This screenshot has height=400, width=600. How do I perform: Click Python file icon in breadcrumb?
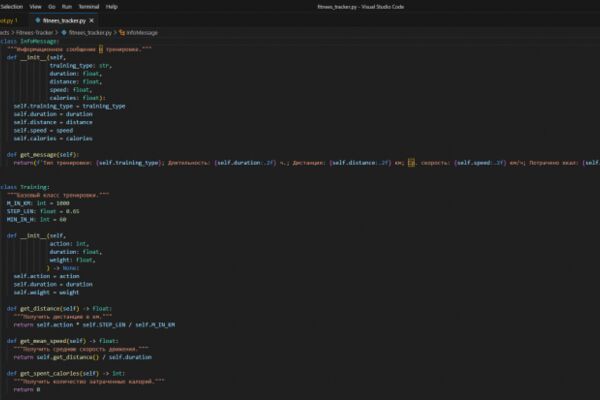click(64, 33)
